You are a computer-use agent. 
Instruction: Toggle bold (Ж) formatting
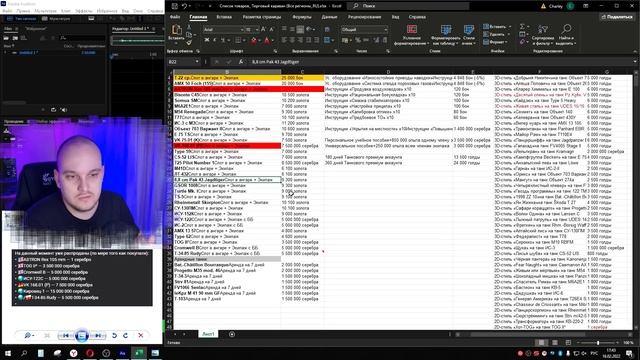[207, 40]
